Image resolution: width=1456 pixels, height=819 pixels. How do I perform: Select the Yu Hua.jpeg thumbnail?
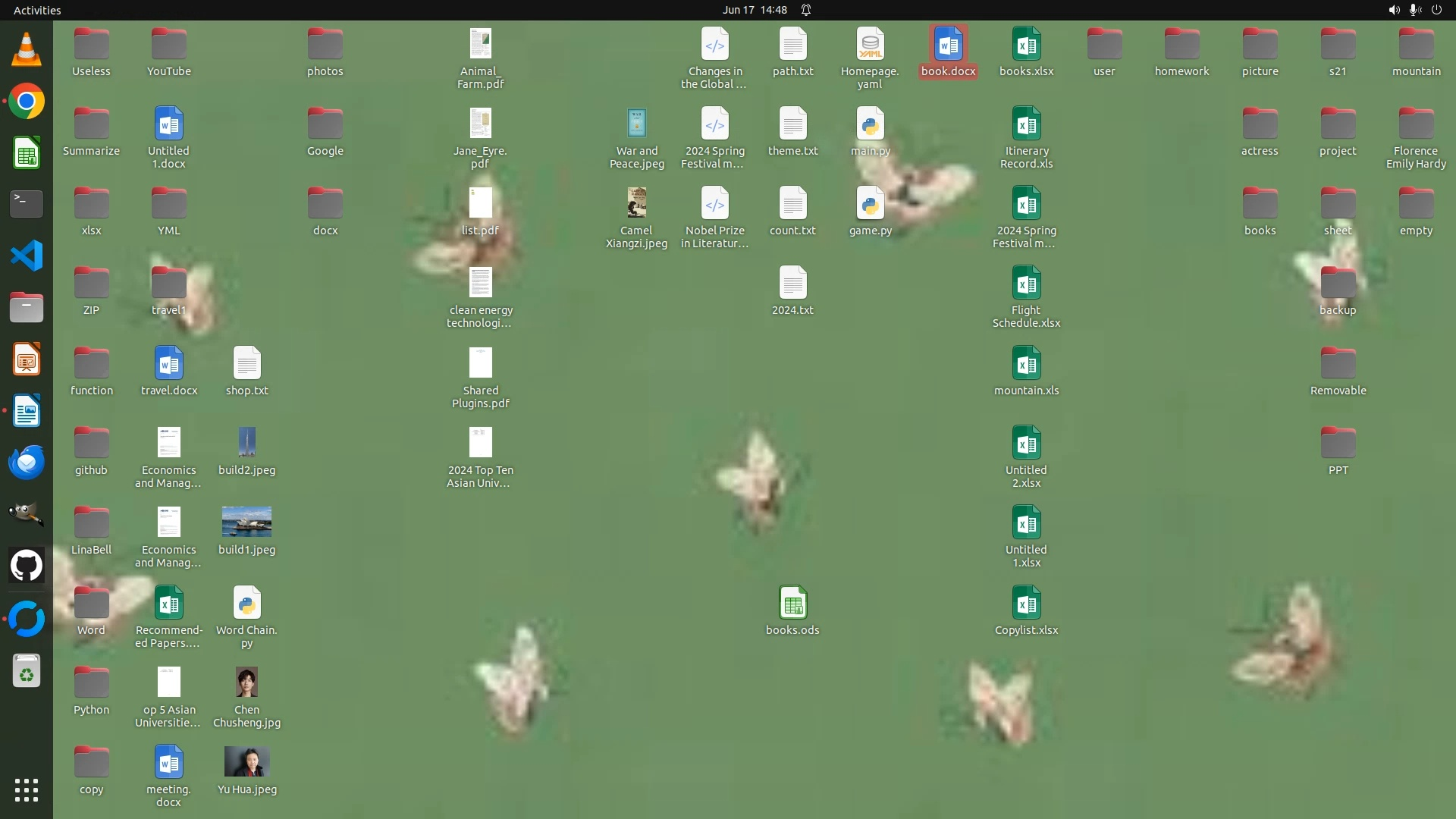point(246,761)
